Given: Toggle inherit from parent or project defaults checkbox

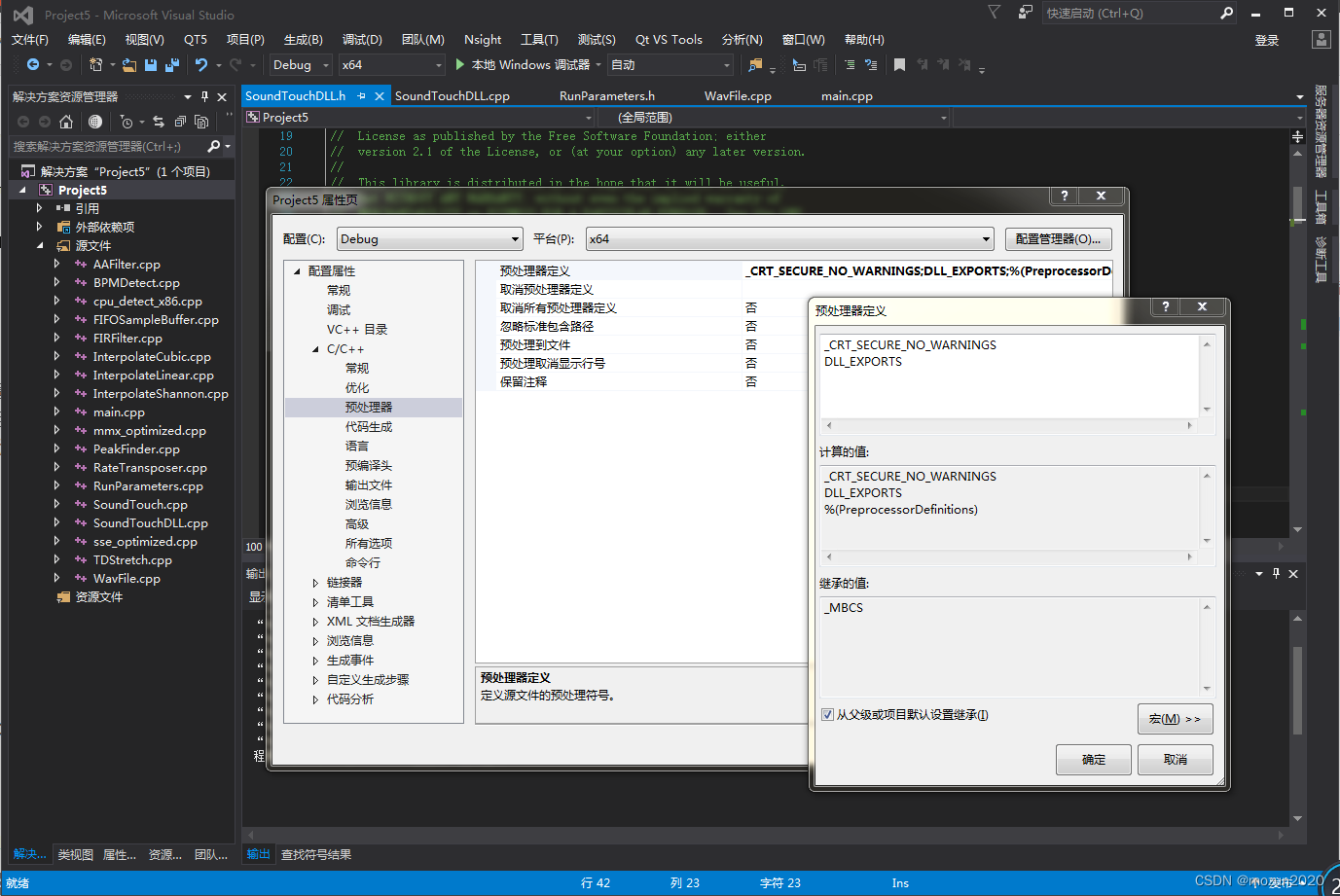Looking at the screenshot, I should (x=827, y=715).
